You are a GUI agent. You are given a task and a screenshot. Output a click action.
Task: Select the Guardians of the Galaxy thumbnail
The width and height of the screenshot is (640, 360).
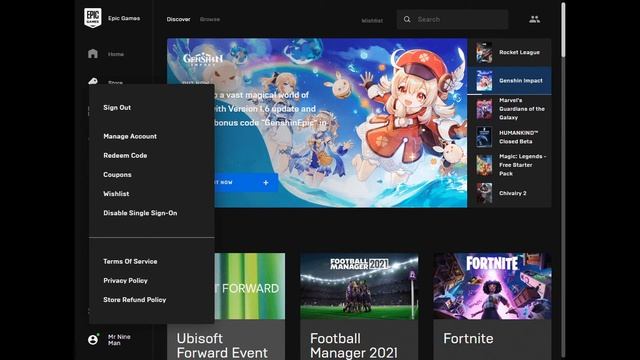(x=484, y=109)
